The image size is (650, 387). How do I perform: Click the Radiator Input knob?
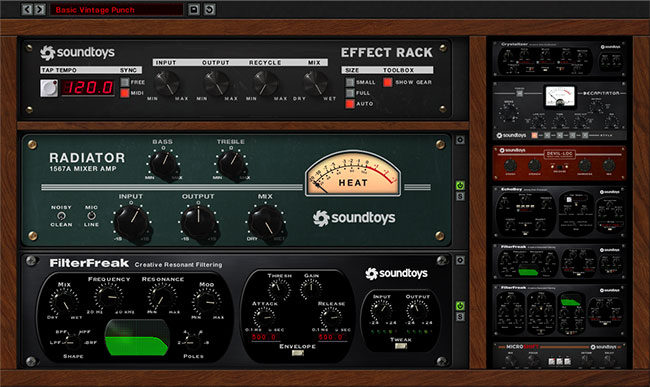click(131, 223)
